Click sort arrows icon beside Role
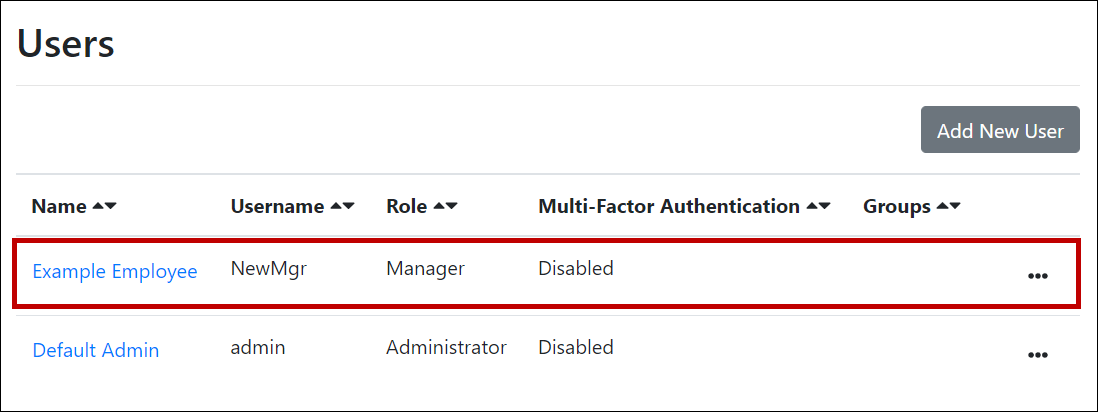 (445, 207)
